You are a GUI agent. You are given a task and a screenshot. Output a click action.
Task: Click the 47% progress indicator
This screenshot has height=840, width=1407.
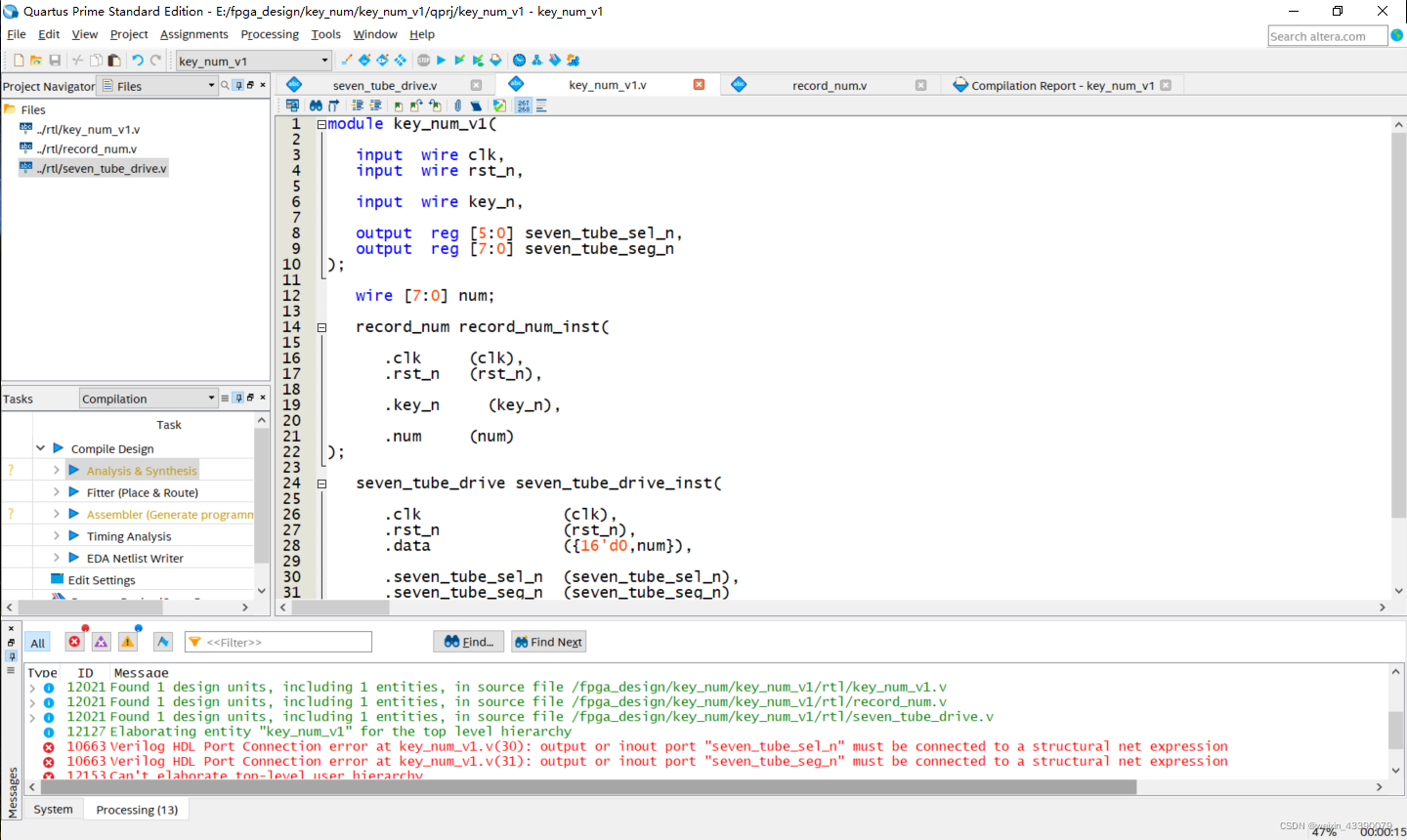tap(1325, 832)
